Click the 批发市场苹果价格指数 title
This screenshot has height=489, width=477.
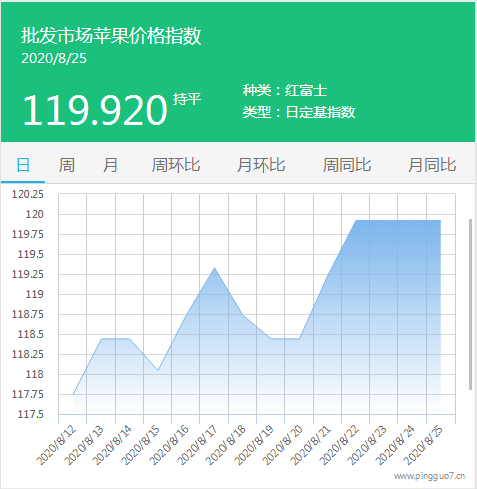pyautogui.click(x=111, y=36)
